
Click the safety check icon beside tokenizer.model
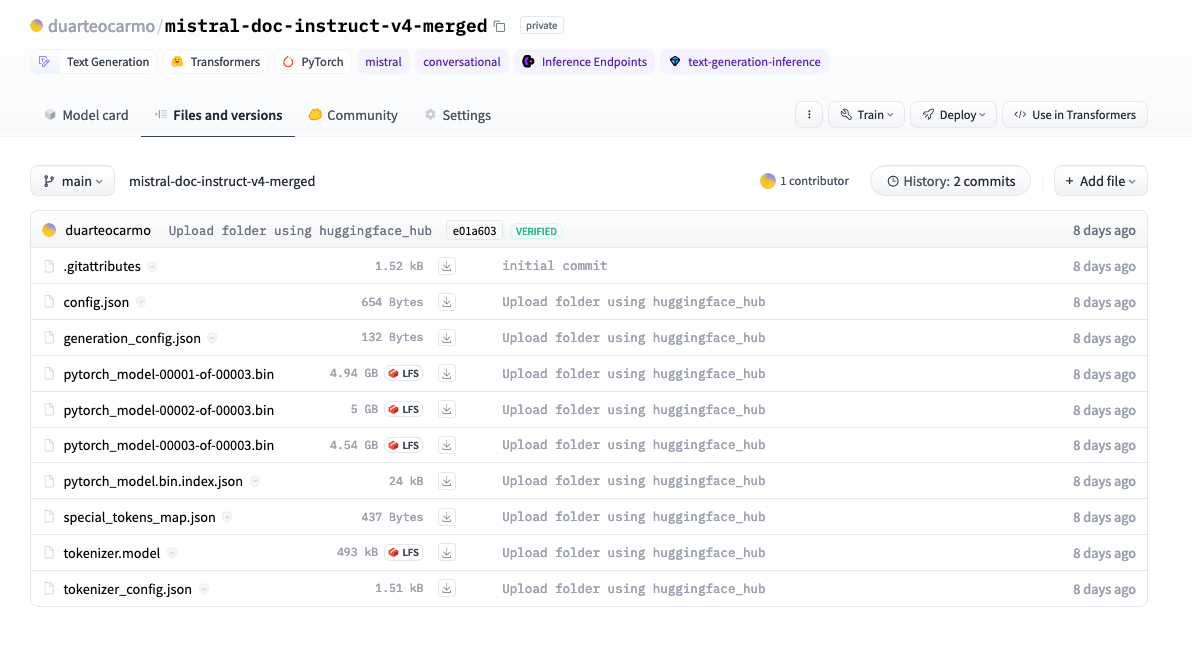click(x=172, y=553)
